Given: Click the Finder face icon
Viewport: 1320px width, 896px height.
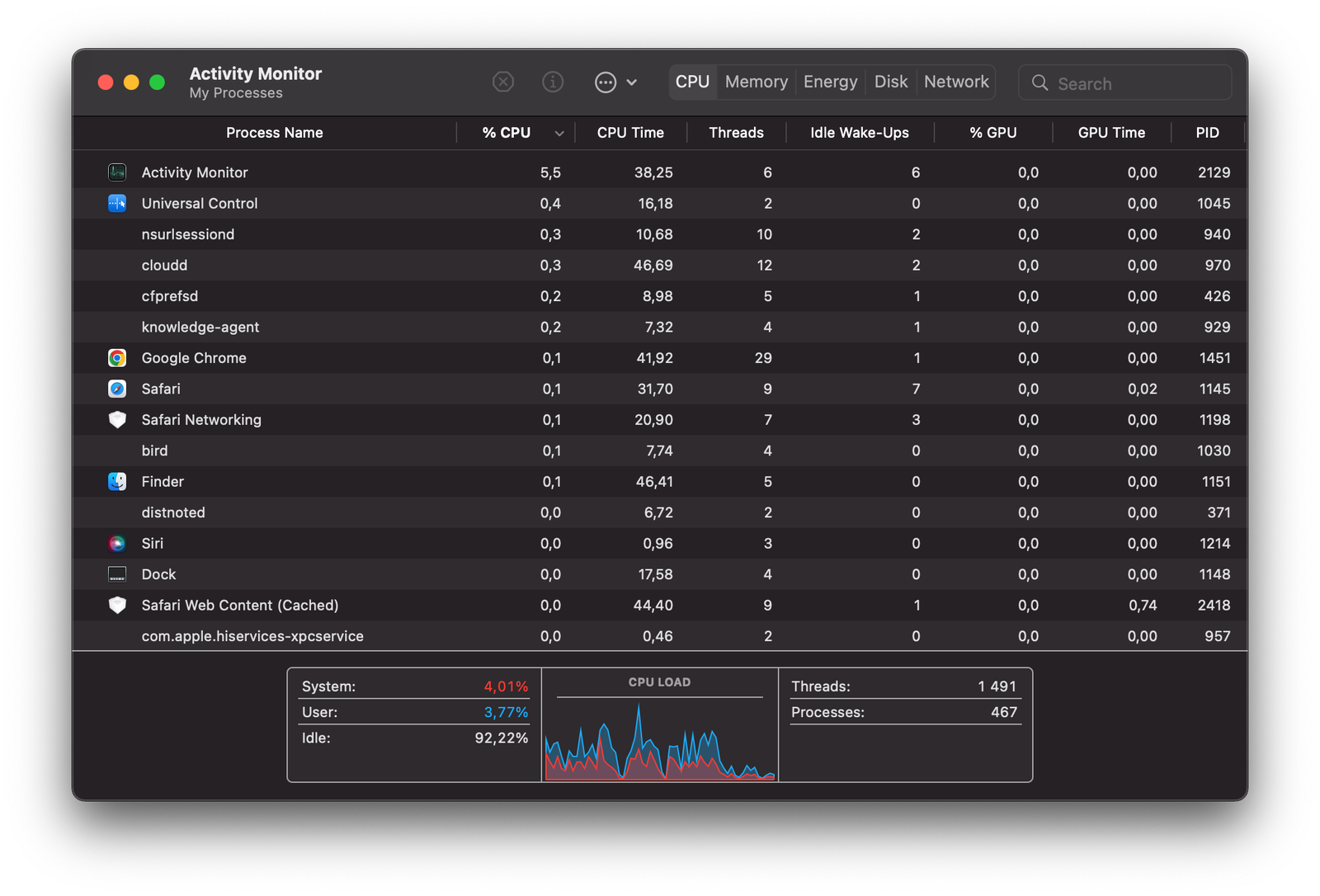Looking at the screenshot, I should pyautogui.click(x=117, y=482).
